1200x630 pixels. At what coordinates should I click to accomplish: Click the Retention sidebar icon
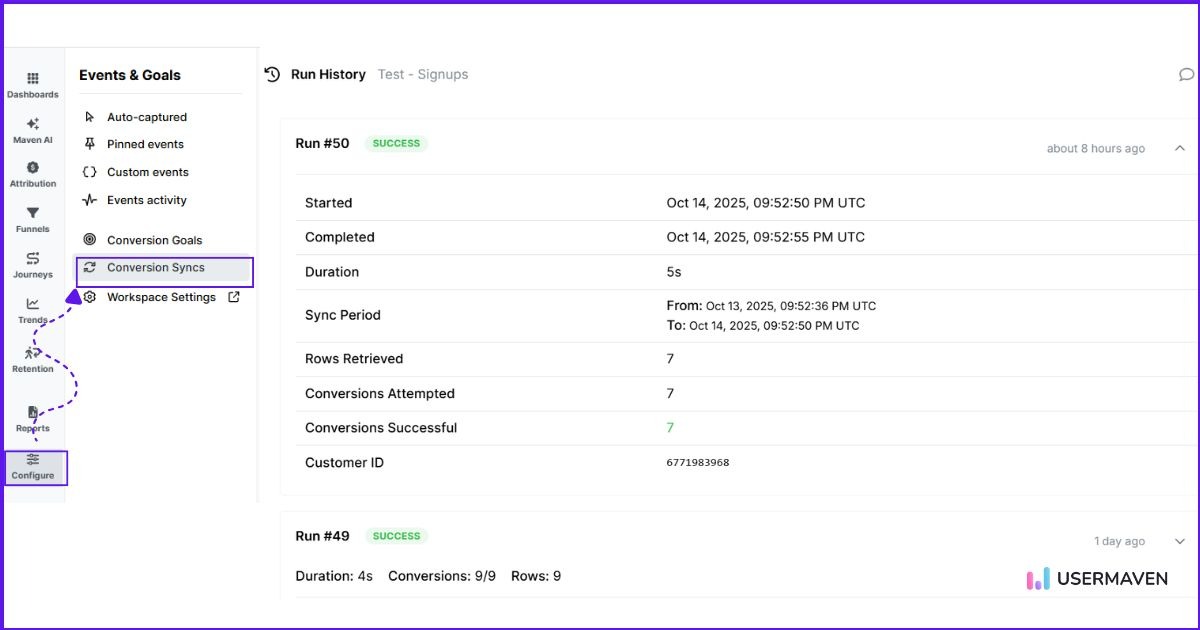click(x=33, y=359)
